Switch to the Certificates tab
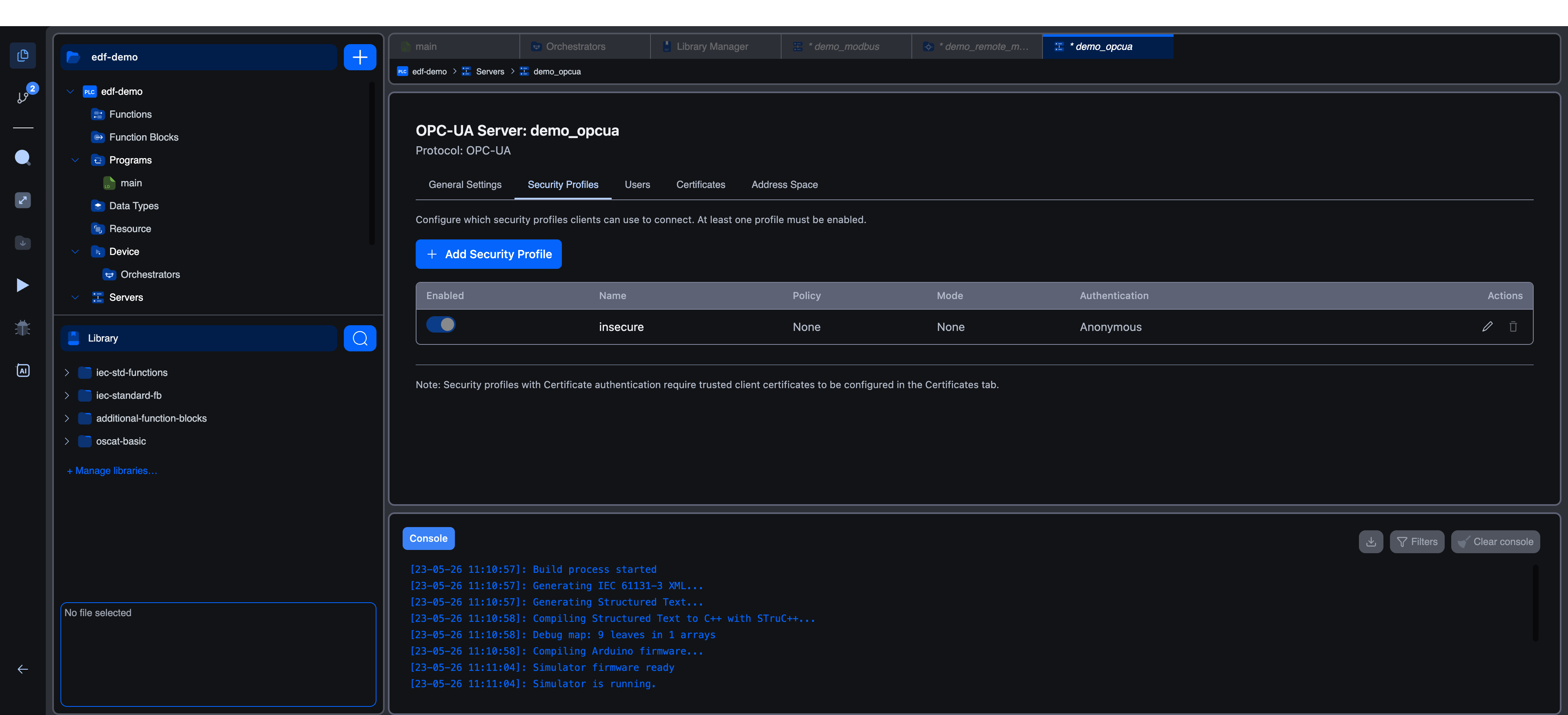The width and height of the screenshot is (1568, 715). (x=701, y=185)
